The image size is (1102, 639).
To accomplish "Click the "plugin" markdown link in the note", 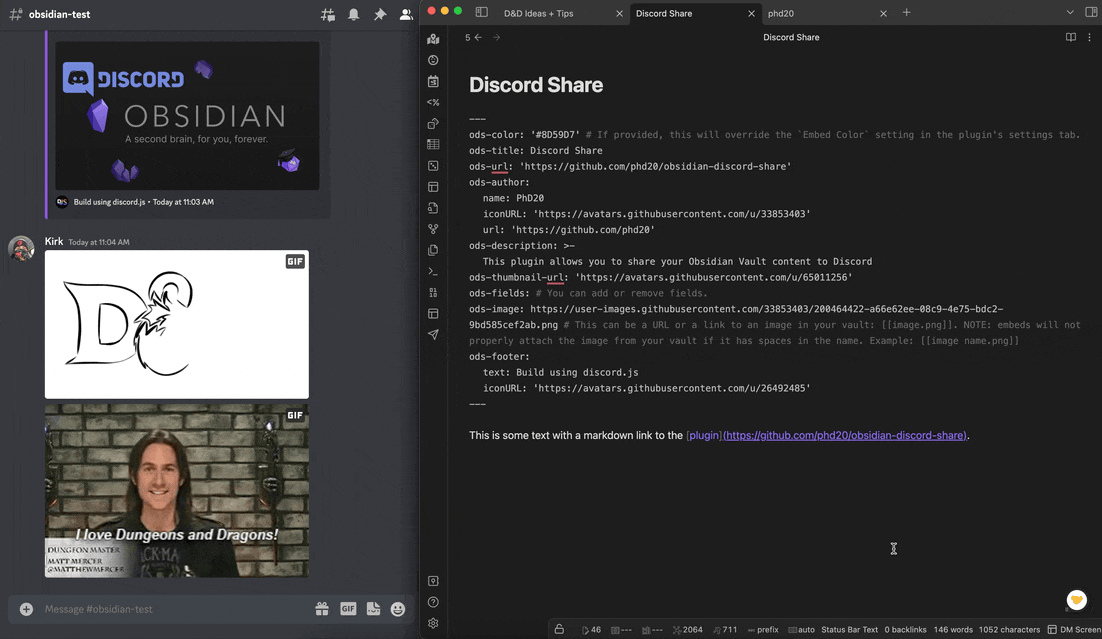I will [702, 435].
